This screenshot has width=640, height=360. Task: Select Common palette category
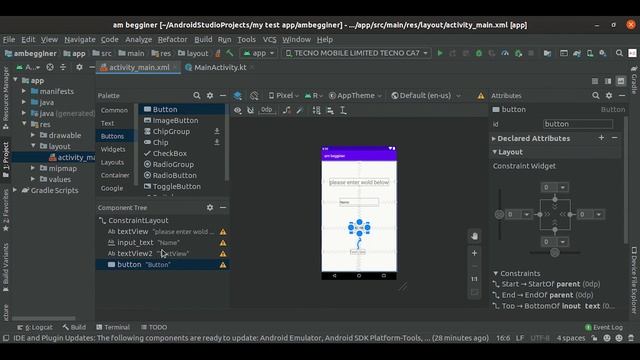[114, 110]
